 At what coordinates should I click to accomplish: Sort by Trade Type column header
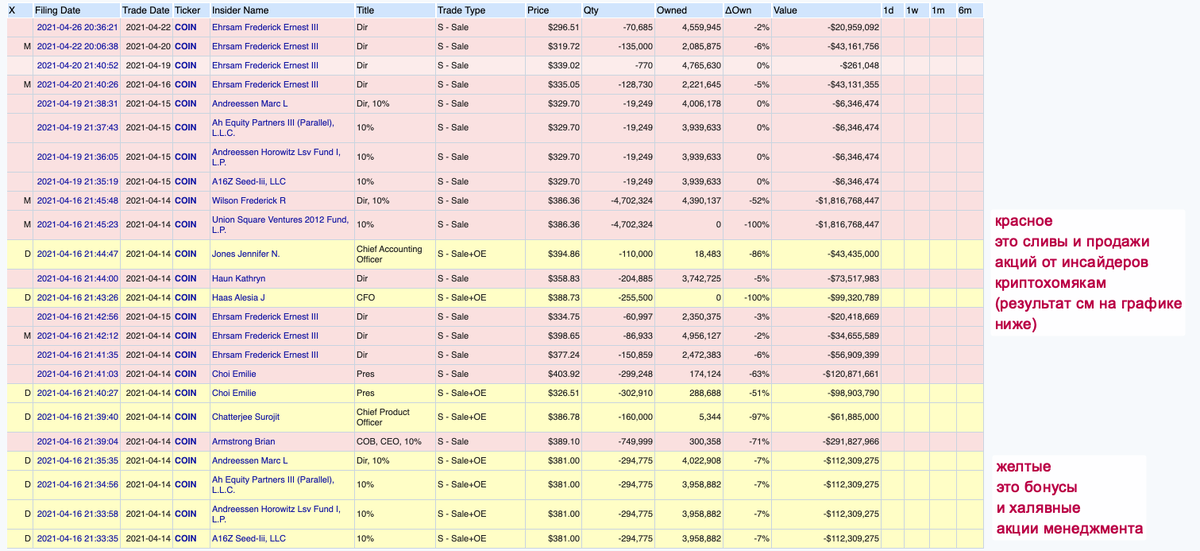pos(462,9)
